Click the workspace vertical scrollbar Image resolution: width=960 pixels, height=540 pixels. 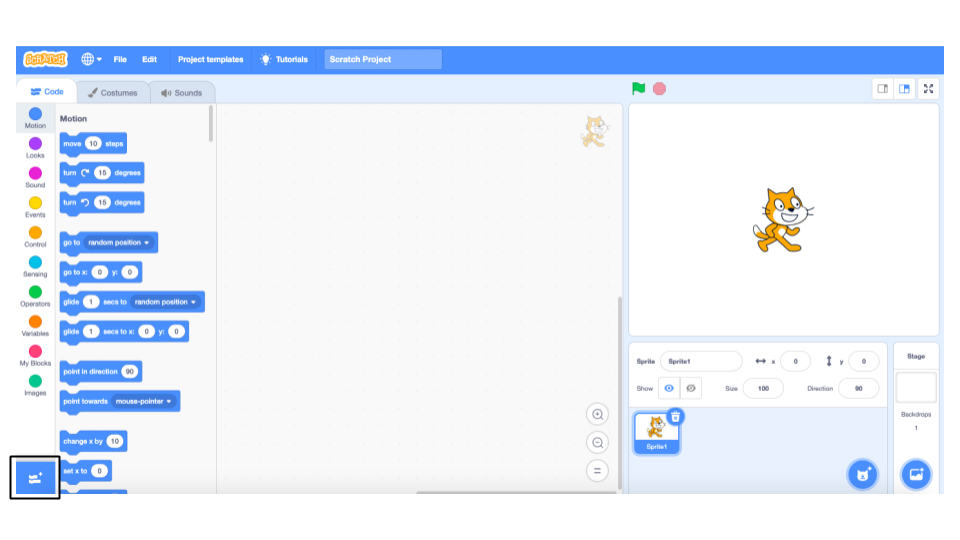[x=620, y=392]
